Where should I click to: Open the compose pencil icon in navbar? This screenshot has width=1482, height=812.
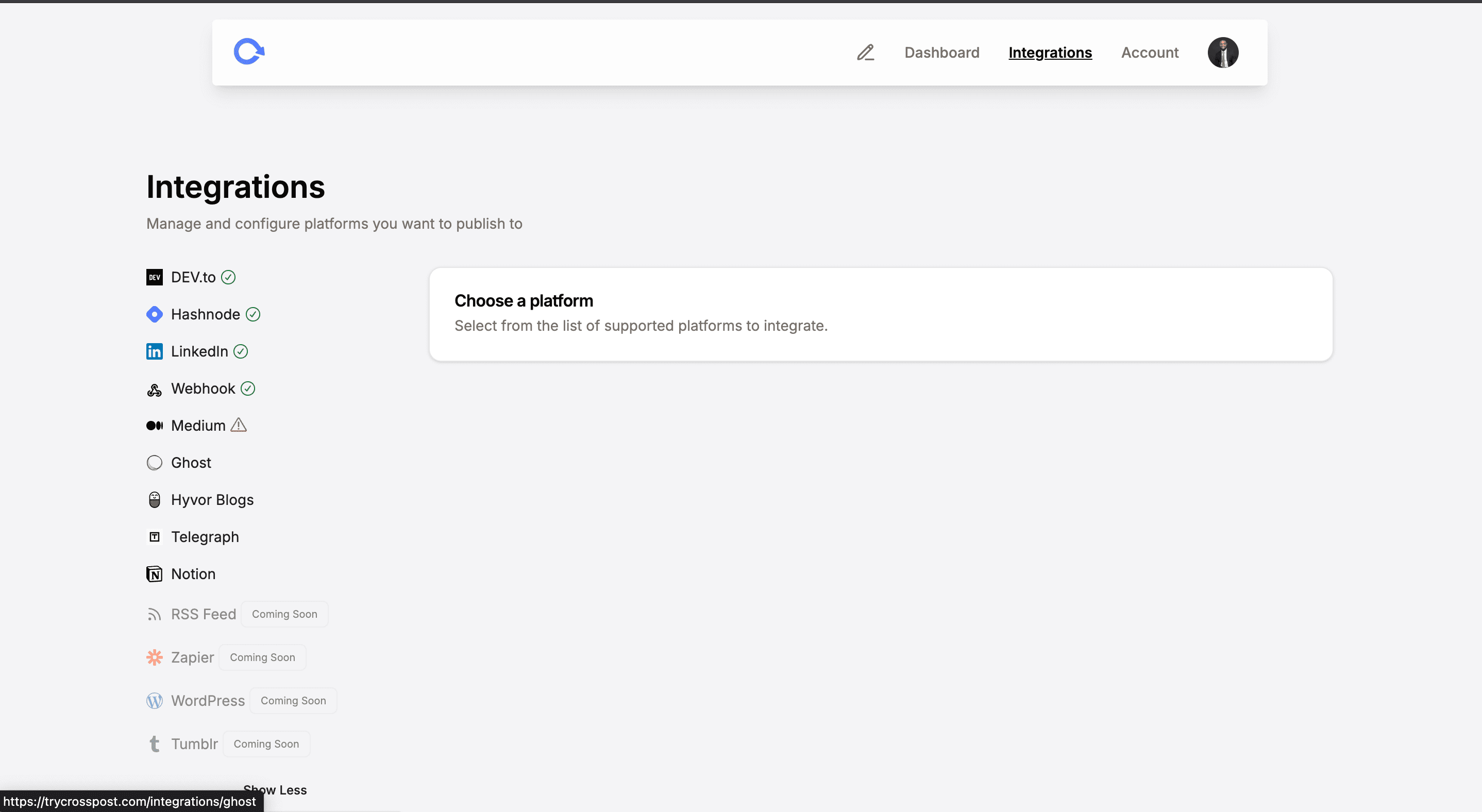(x=866, y=53)
